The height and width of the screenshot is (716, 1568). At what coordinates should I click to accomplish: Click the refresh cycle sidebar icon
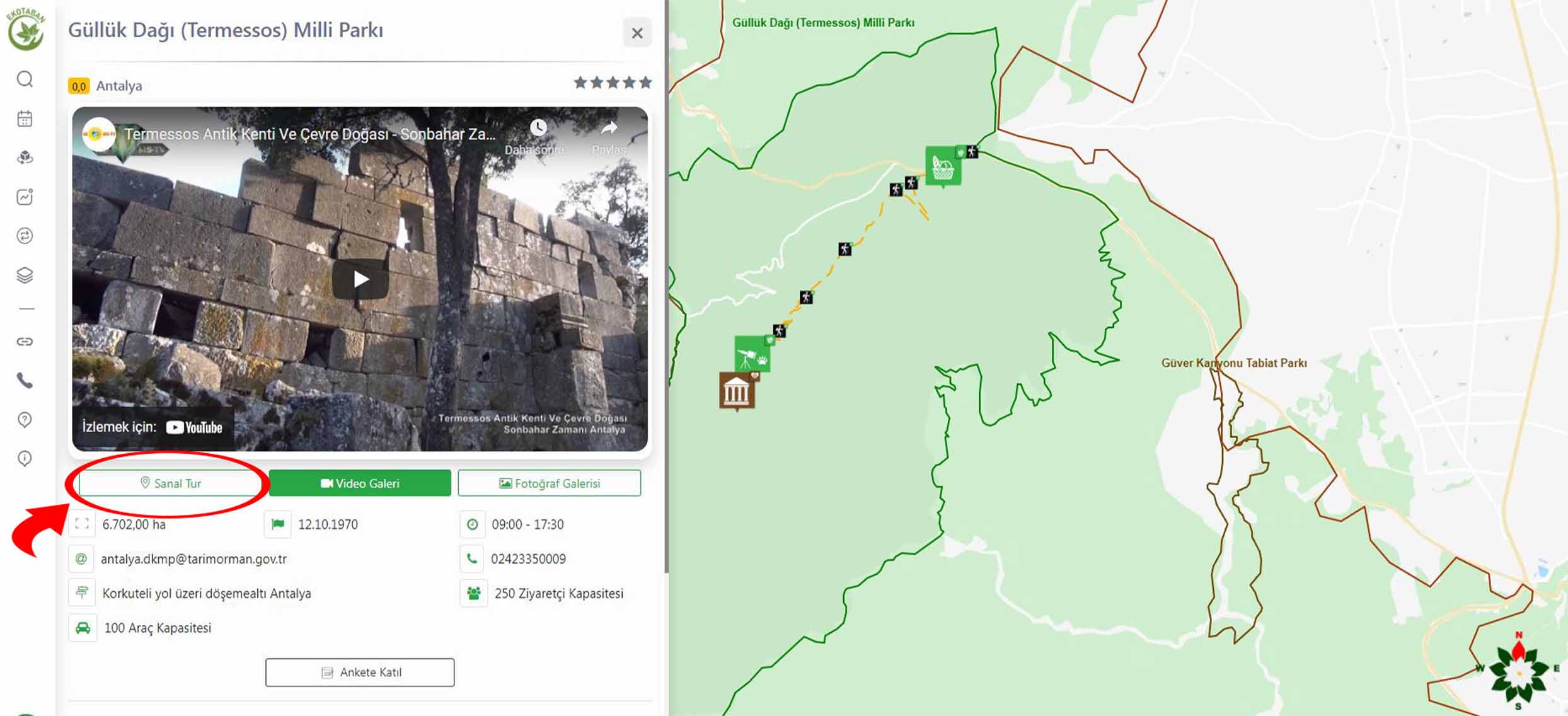[25, 236]
